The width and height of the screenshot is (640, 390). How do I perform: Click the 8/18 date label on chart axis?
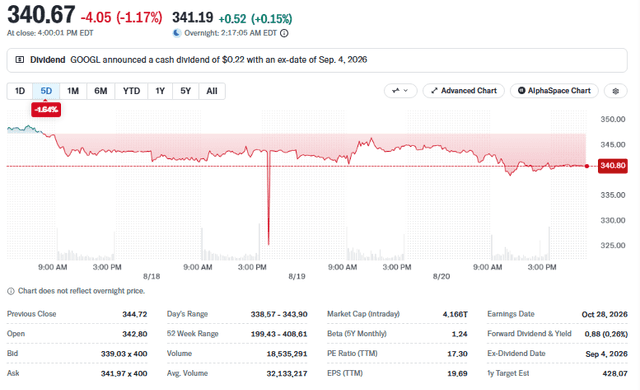coord(151,277)
